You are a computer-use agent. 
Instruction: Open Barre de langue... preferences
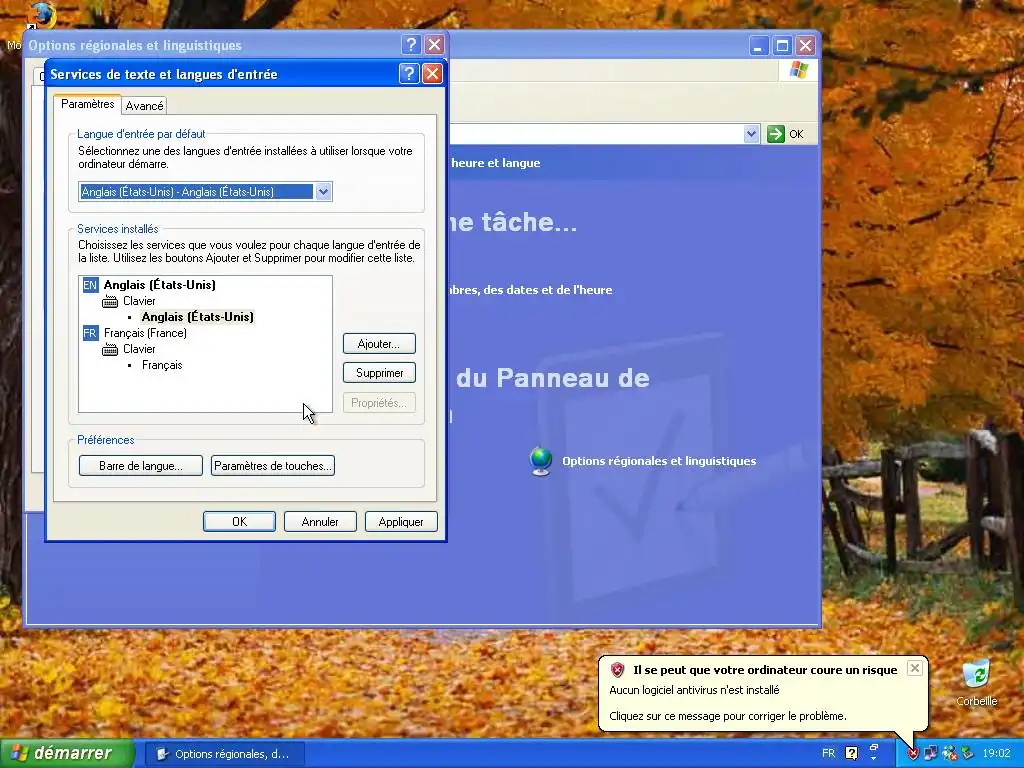click(140, 466)
